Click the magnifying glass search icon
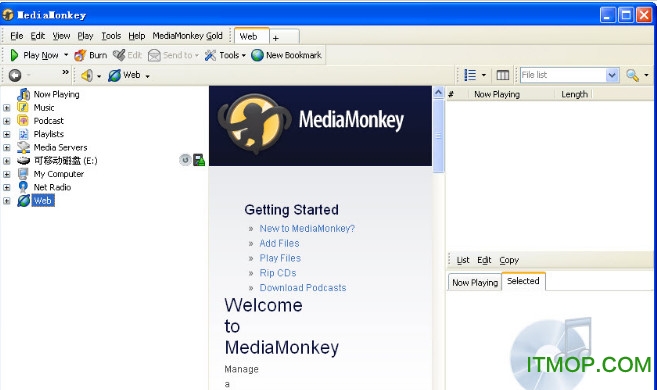 pos(632,75)
